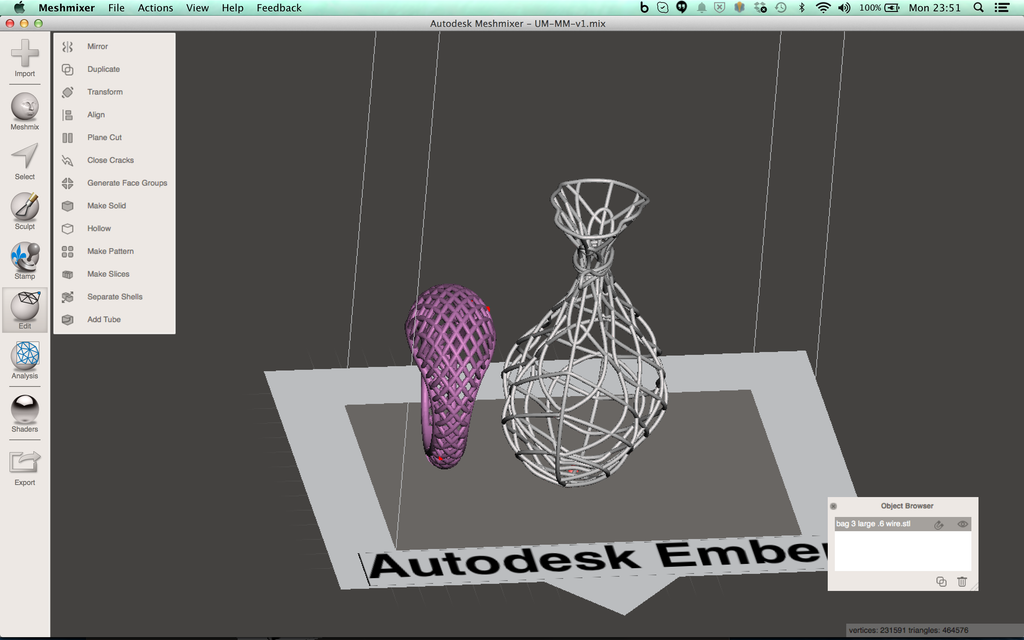Delete object with the trash icon
This screenshot has height=640, width=1024.
pyautogui.click(x=962, y=581)
